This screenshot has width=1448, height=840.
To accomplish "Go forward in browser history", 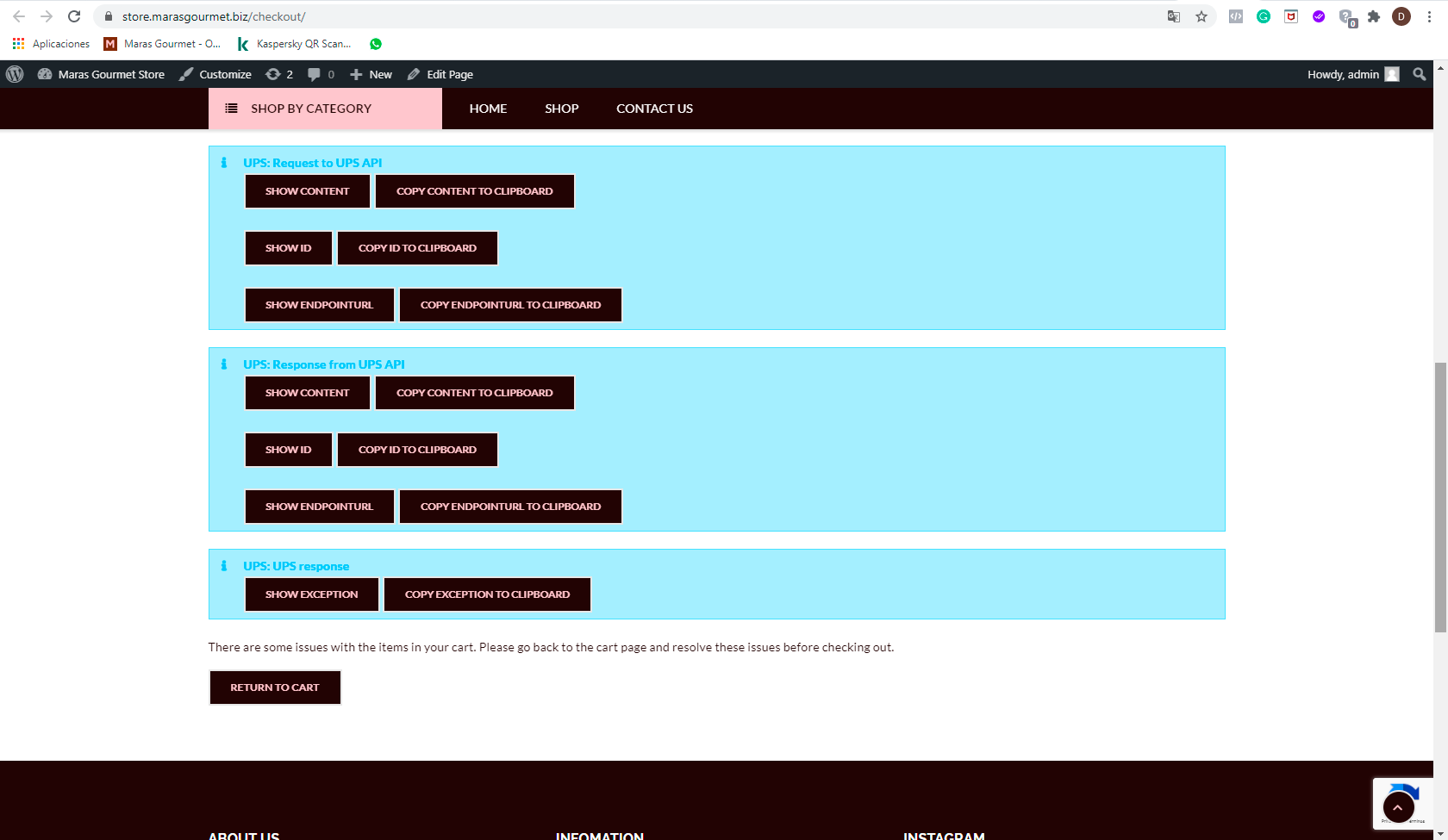I will 47,16.
